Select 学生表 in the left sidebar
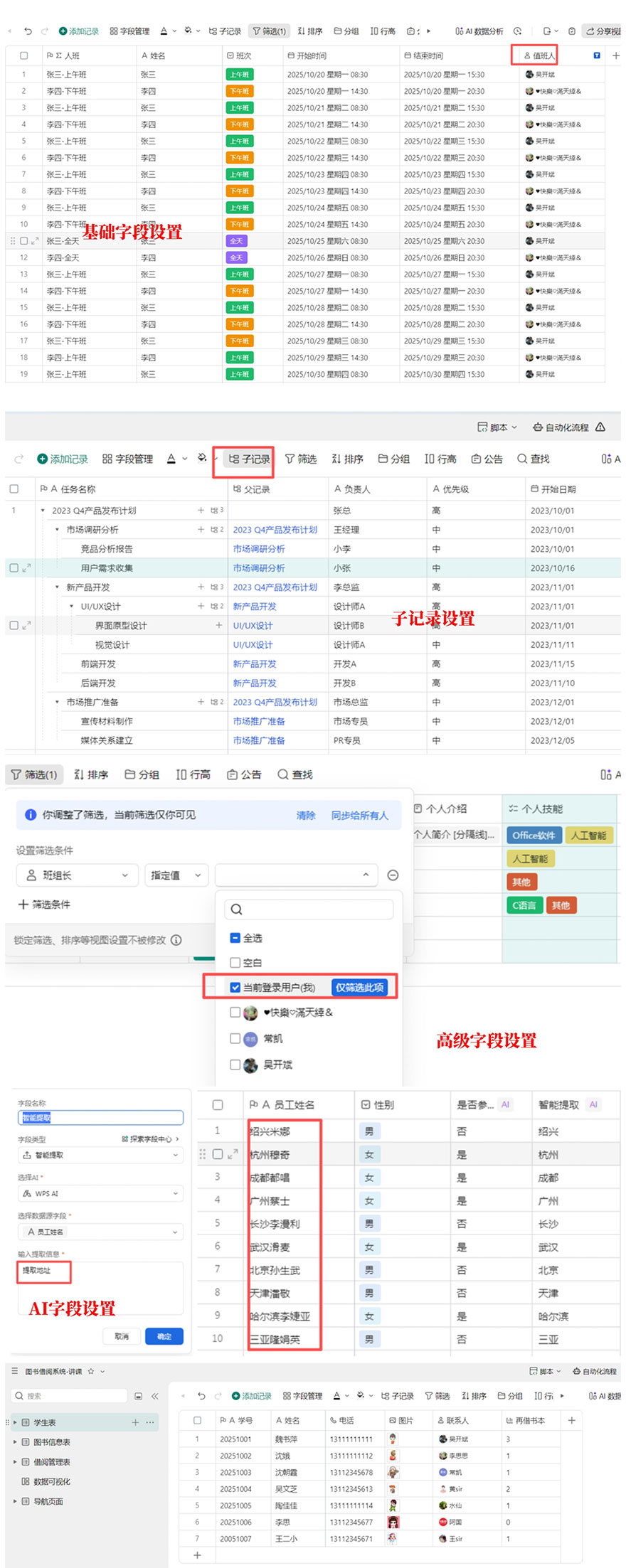 44,1422
